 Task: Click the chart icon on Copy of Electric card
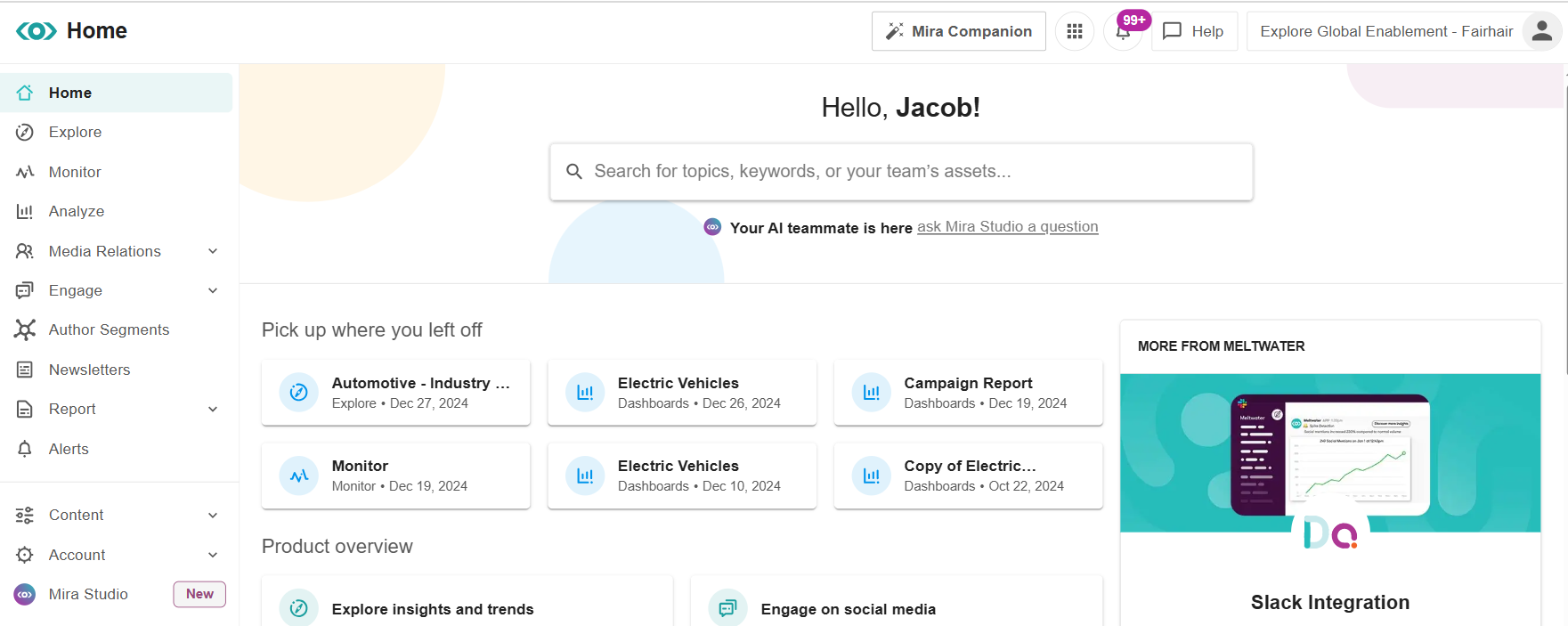pyautogui.click(x=872, y=476)
